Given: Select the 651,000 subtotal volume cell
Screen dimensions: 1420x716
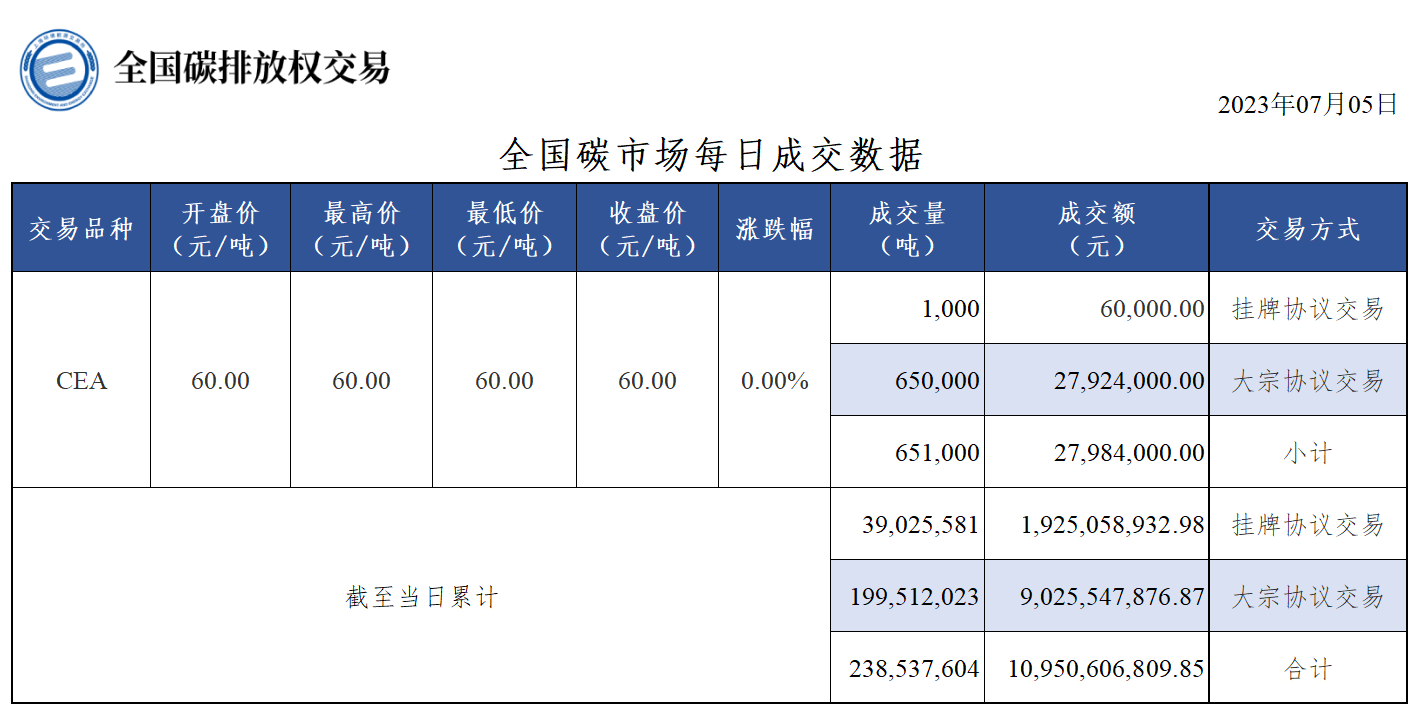Looking at the screenshot, I should click(x=908, y=453).
